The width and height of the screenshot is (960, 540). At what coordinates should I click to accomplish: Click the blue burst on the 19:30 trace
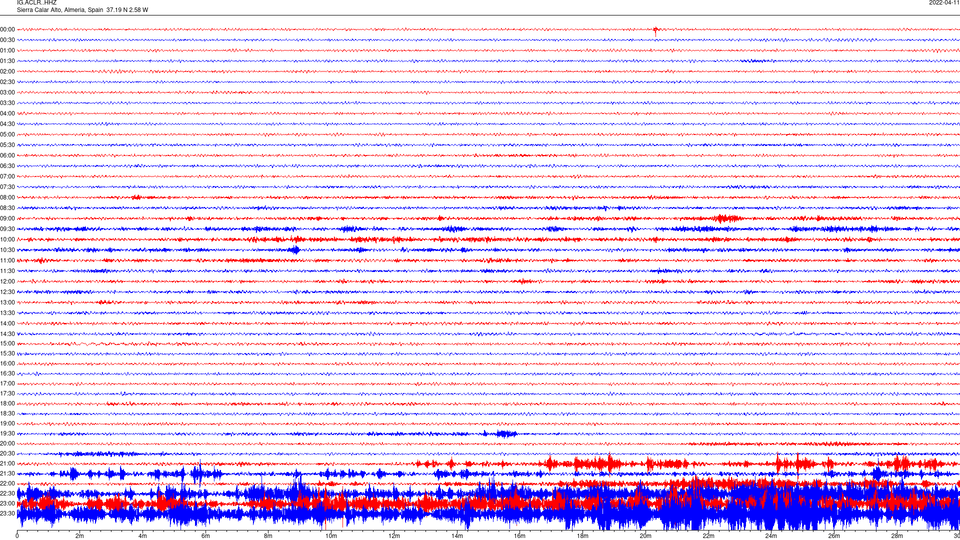coord(504,433)
